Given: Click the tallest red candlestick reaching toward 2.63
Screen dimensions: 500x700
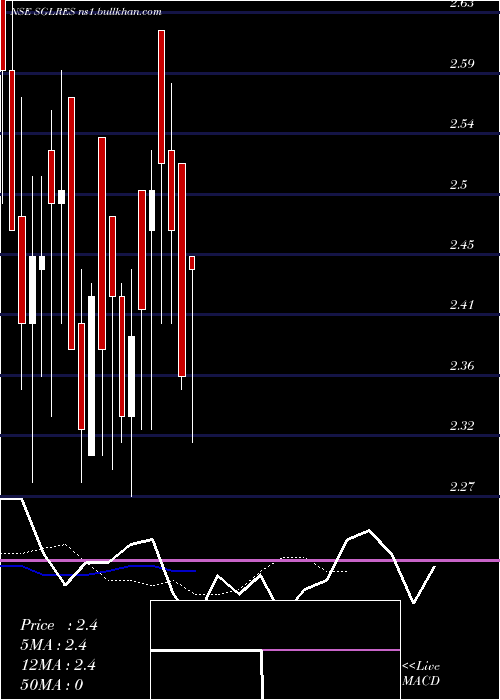Looking at the screenshot, I should 161,97.
